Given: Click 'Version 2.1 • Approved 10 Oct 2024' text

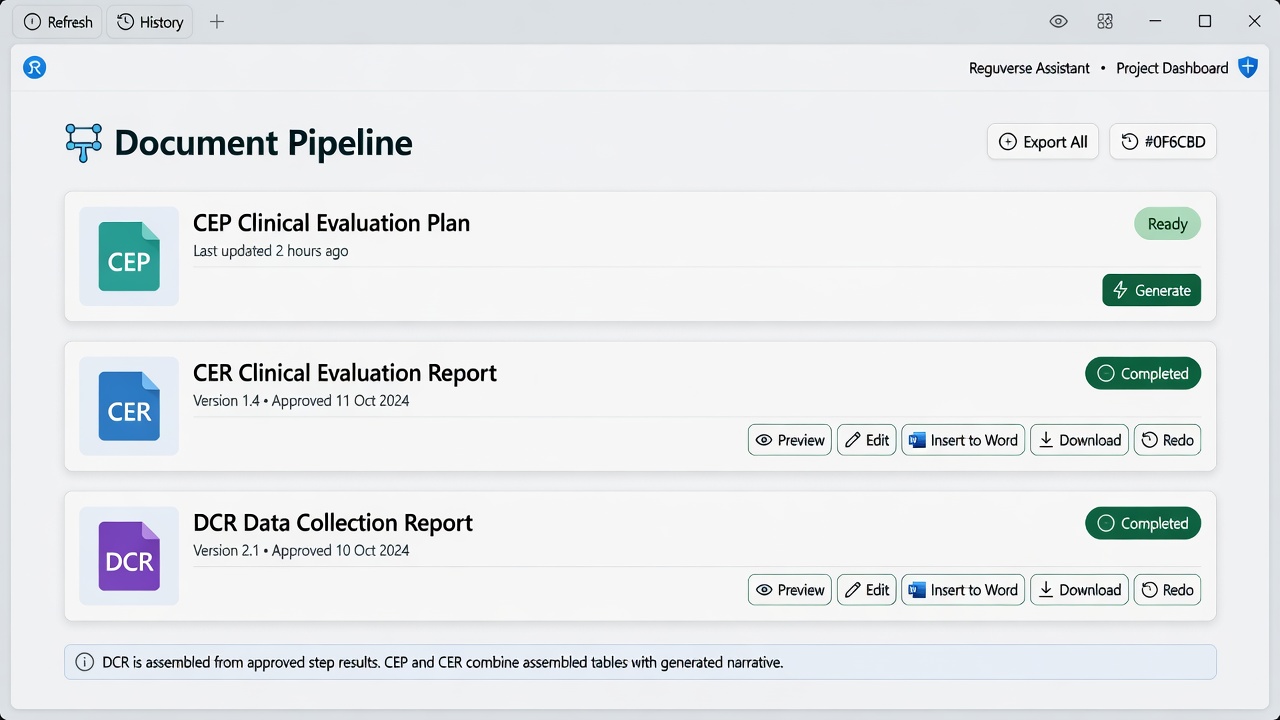Looking at the screenshot, I should pyautogui.click(x=301, y=551).
